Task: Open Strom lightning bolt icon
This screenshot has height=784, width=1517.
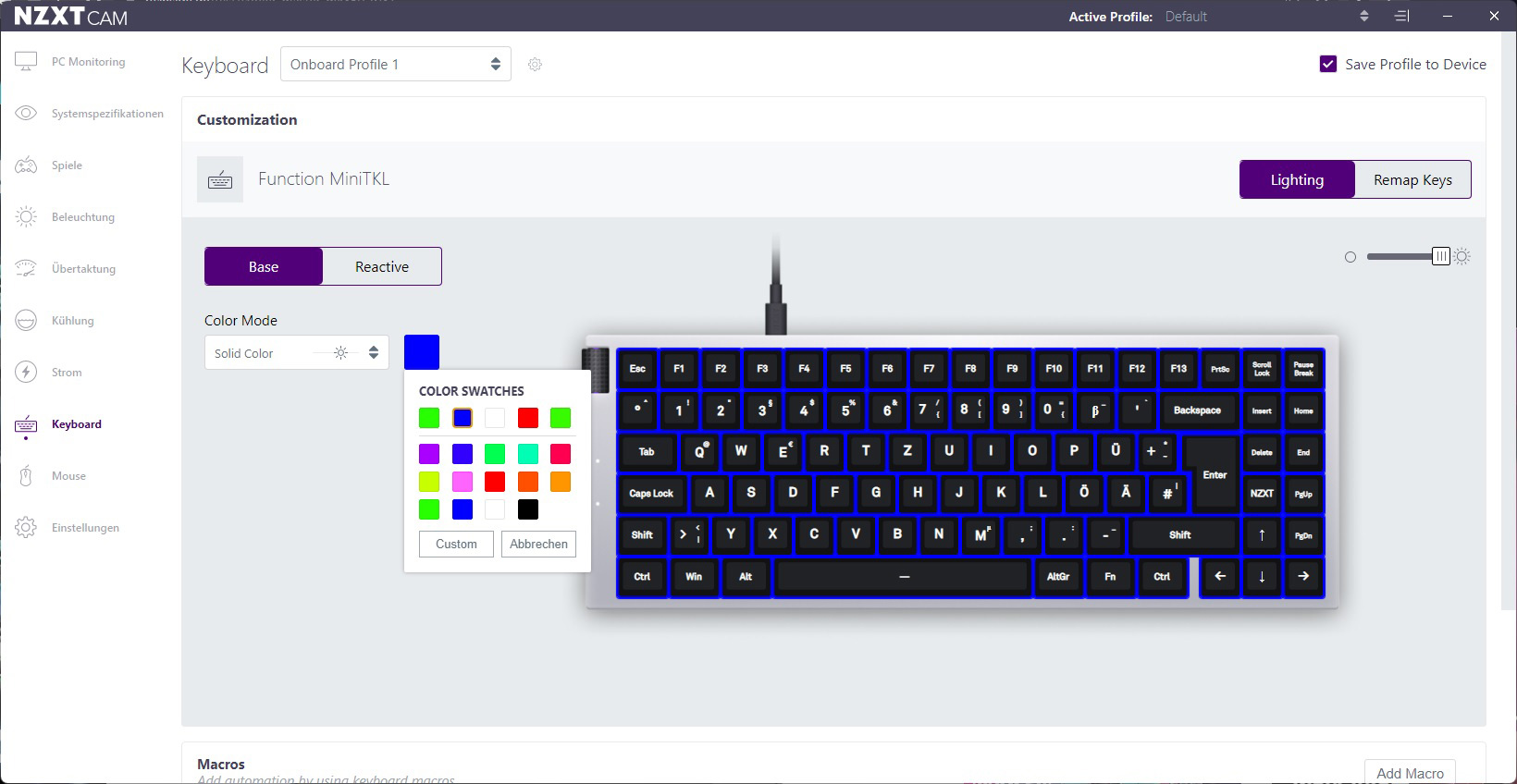Action: (26, 373)
